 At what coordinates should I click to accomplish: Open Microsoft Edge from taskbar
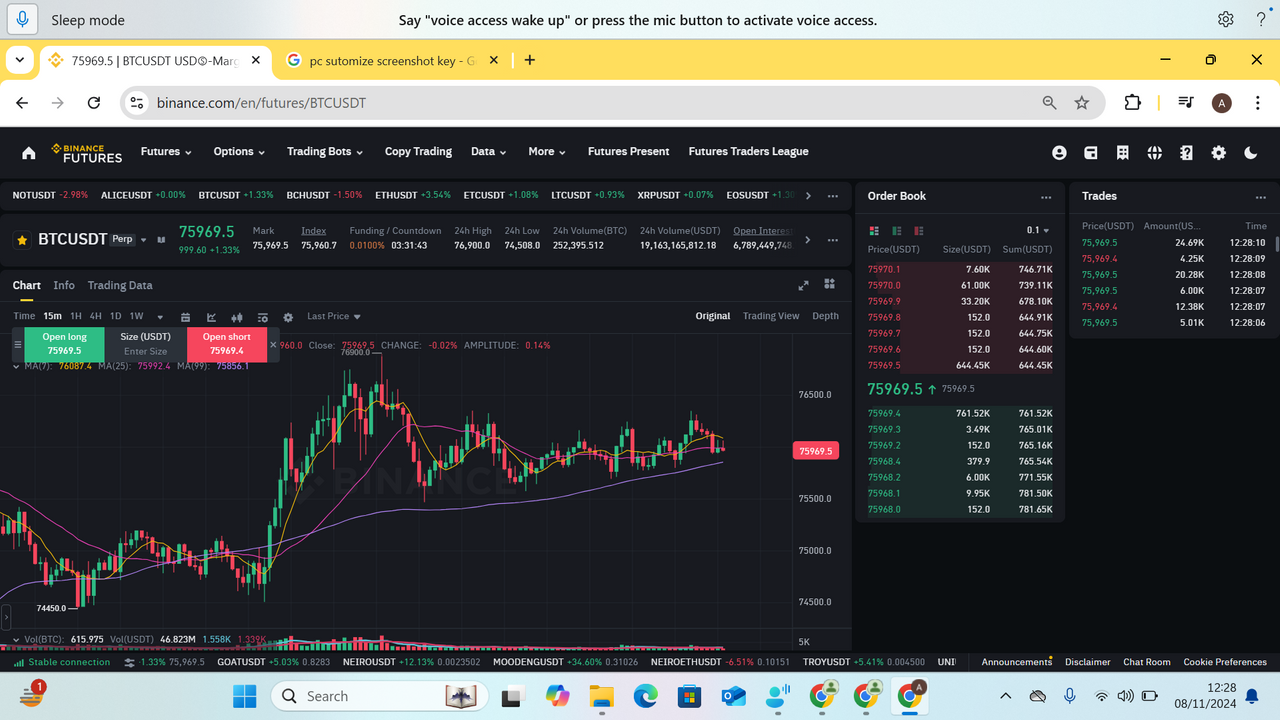point(645,695)
